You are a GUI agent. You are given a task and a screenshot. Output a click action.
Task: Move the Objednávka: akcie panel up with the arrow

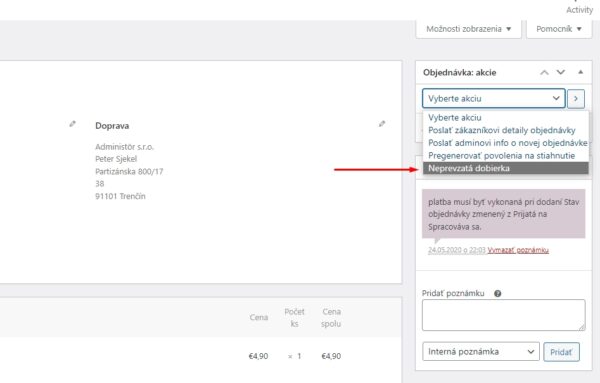pos(544,72)
